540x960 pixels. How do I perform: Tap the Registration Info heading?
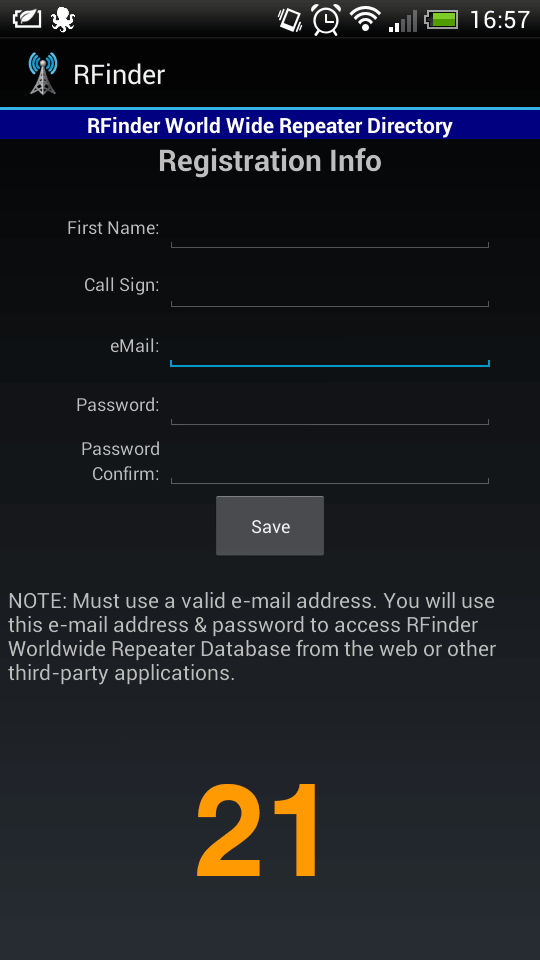pos(270,161)
